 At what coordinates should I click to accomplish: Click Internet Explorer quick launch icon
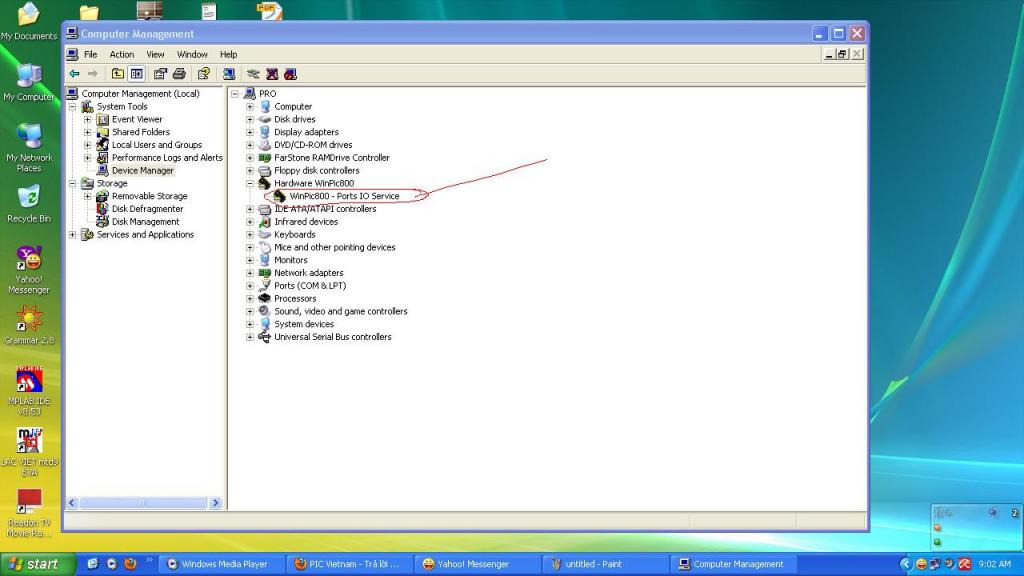(x=93, y=564)
